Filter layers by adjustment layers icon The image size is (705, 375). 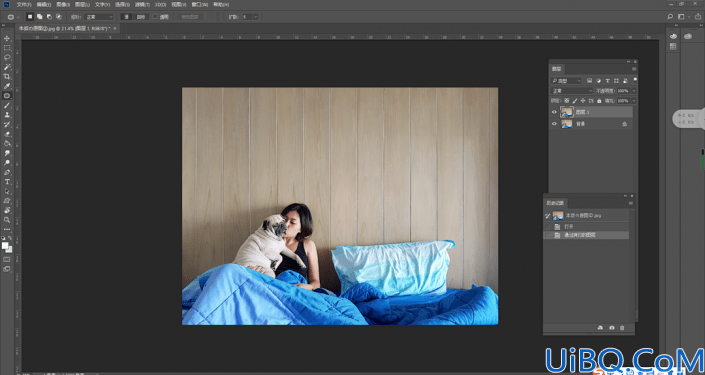pos(598,81)
